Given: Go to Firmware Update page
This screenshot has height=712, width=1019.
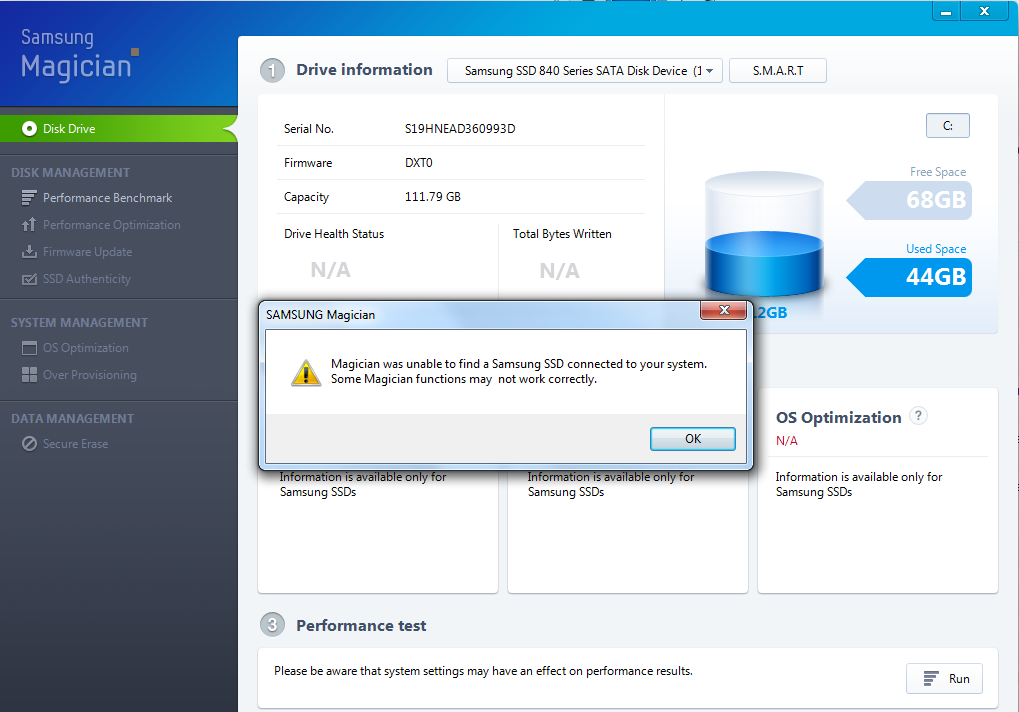Looking at the screenshot, I should (x=88, y=251).
